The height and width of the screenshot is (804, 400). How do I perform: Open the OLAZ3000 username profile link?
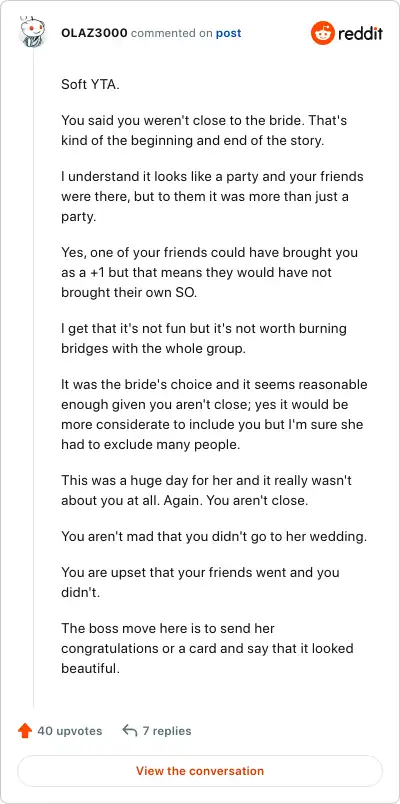94,33
